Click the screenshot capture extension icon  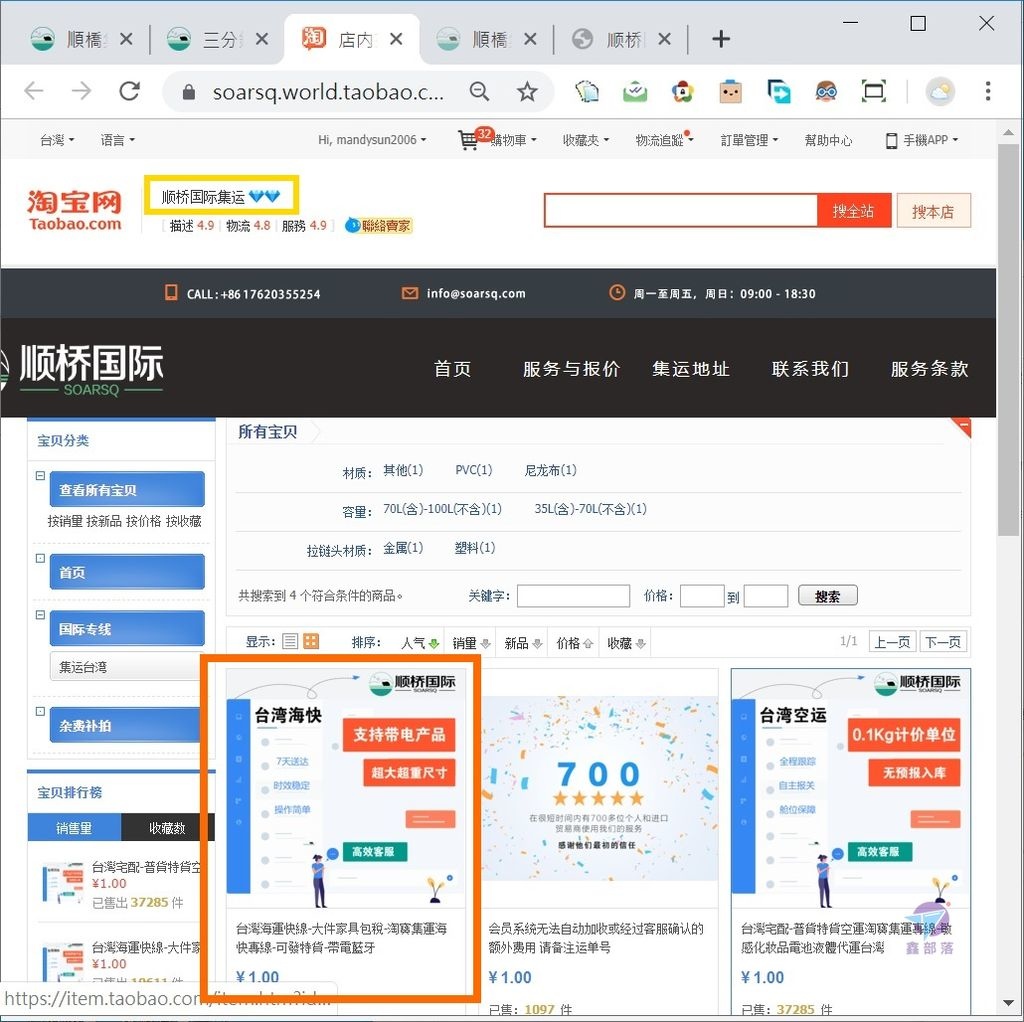(x=873, y=91)
